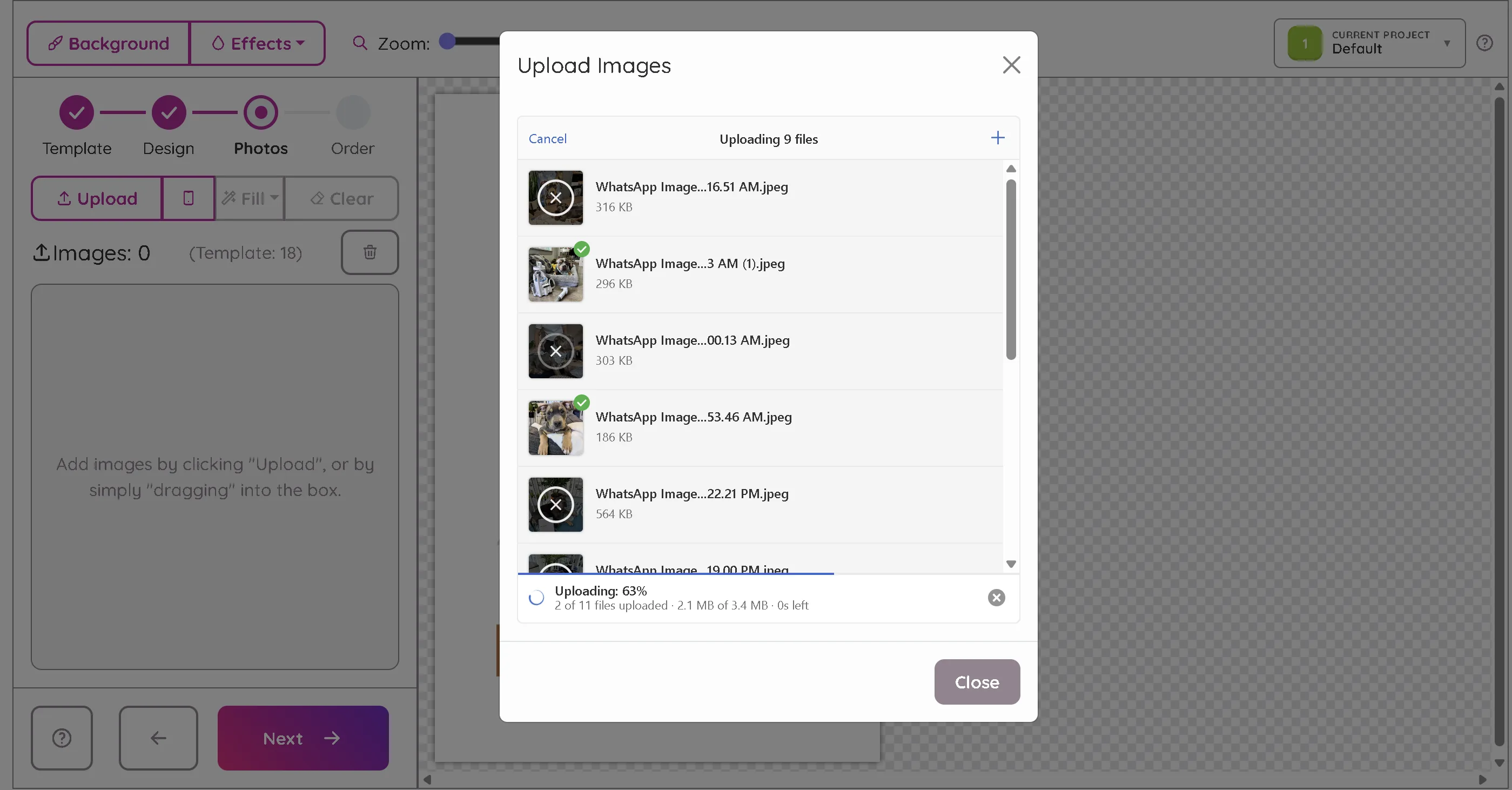Click the Close button in the Upload Images dialog

coord(977,681)
